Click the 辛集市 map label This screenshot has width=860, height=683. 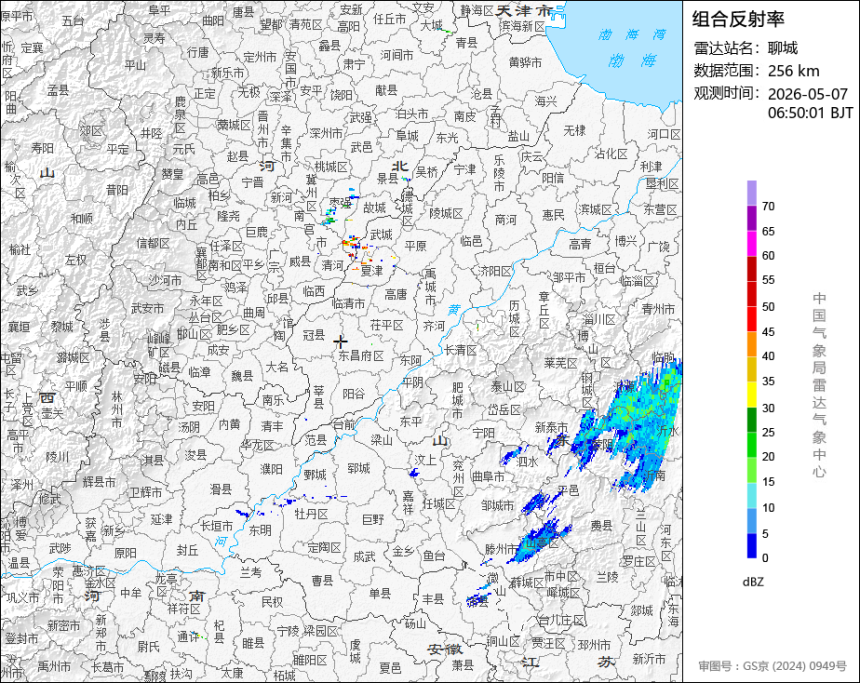(286, 143)
